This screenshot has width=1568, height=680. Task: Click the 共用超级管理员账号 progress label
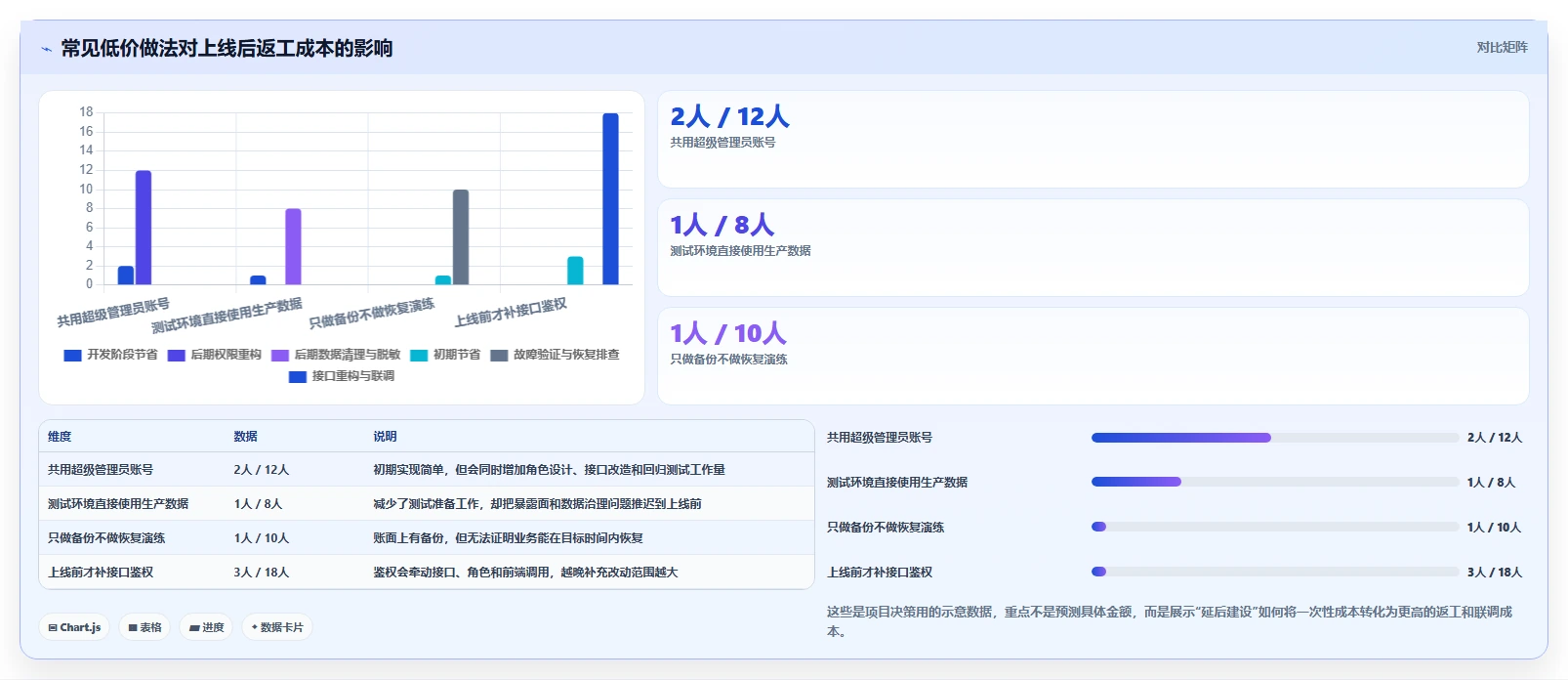tap(880, 438)
